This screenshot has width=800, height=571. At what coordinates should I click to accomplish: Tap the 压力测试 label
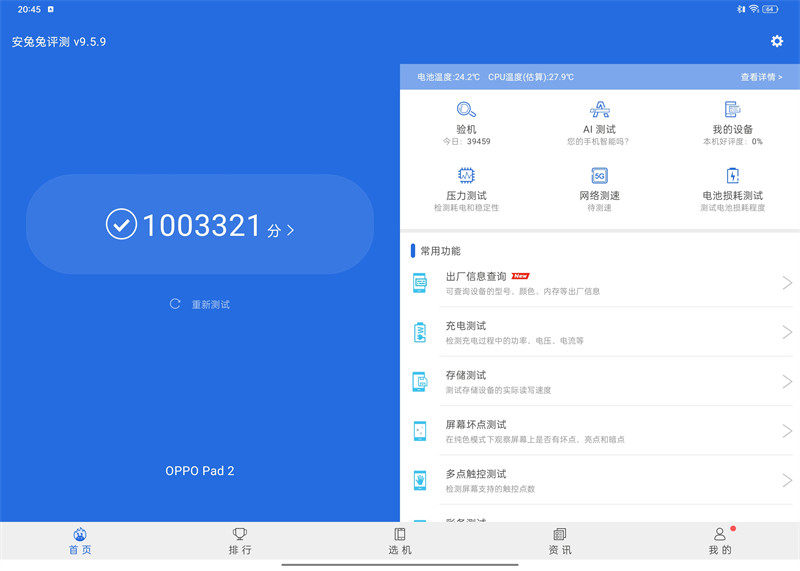click(x=466, y=195)
